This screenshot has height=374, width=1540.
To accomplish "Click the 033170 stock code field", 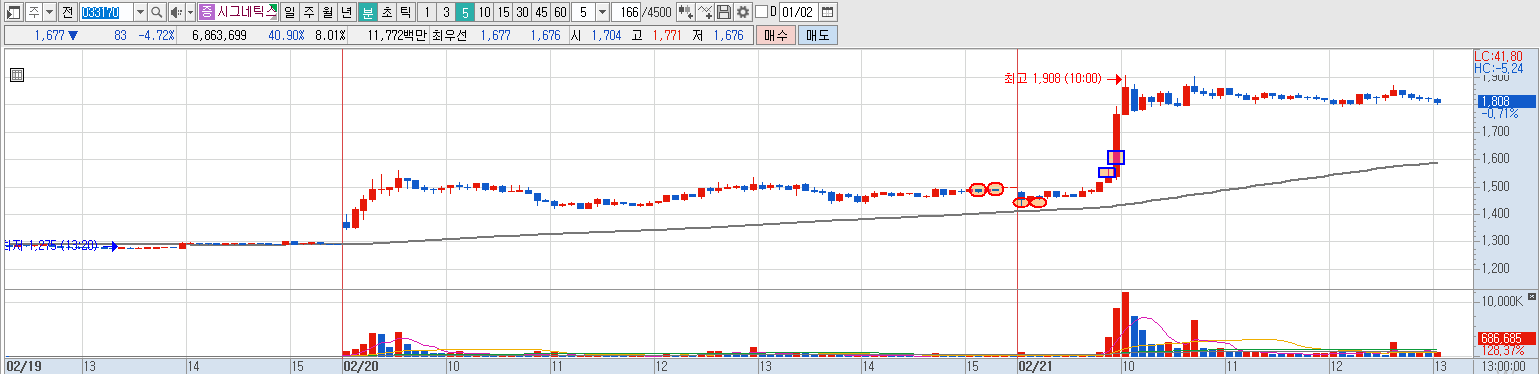I will (x=106, y=12).
